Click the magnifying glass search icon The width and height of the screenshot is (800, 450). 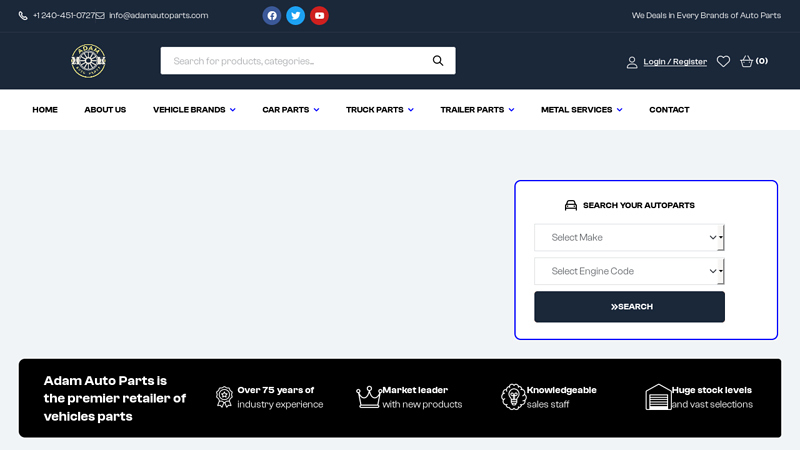pyautogui.click(x=438, y=61)
